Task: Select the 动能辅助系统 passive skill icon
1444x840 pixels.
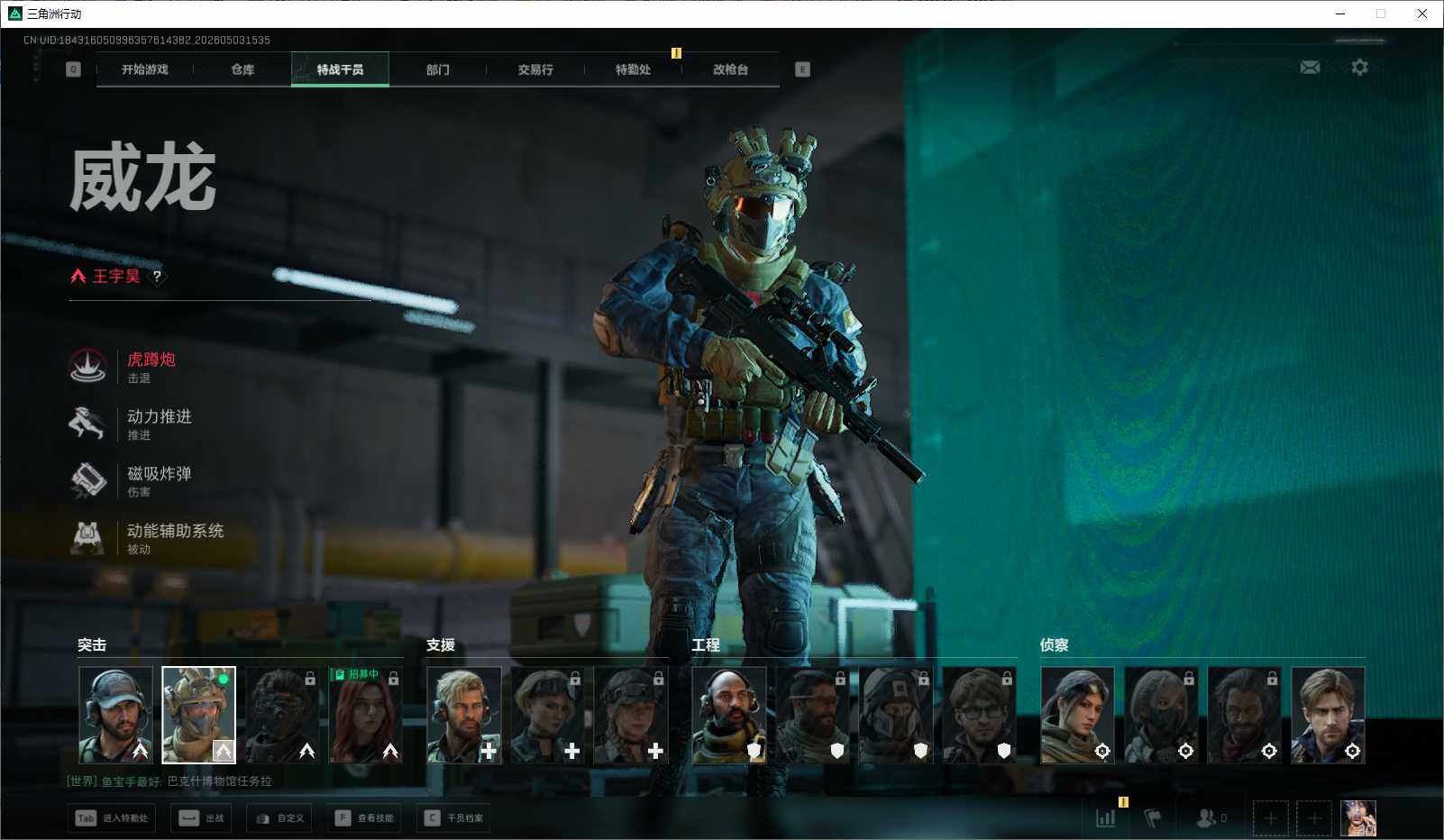Action: click(88, 537)
